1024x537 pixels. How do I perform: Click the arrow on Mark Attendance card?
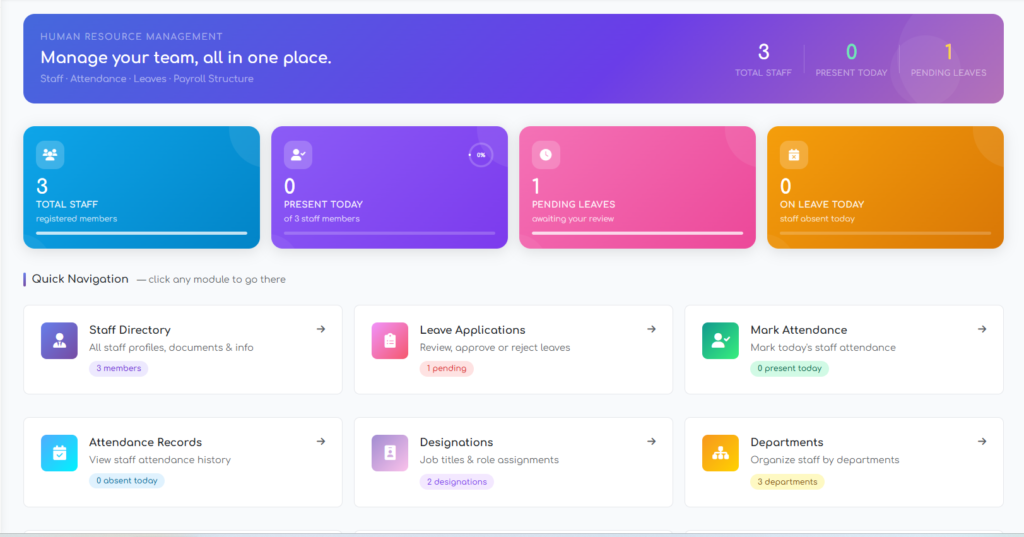tap(982, 329)
